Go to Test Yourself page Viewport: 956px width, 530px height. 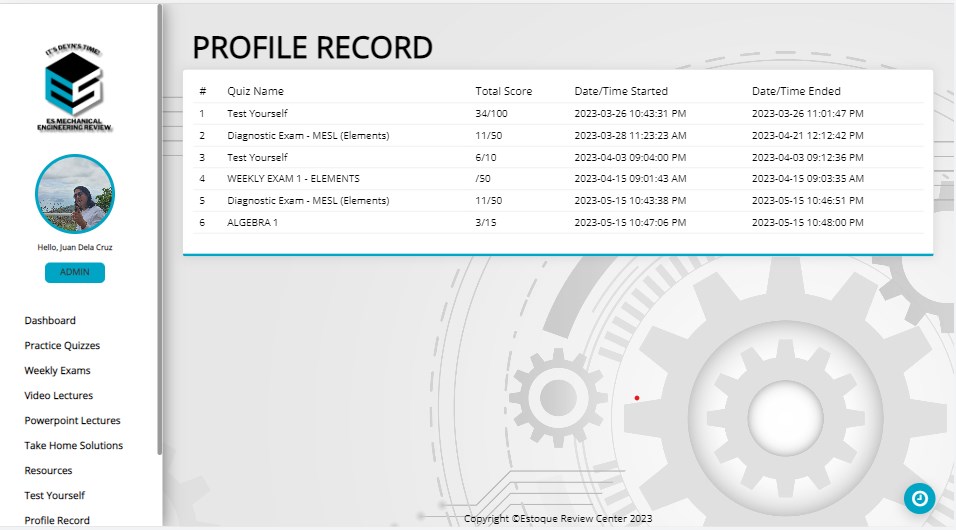pyautogui.click(x=55, y=495)
